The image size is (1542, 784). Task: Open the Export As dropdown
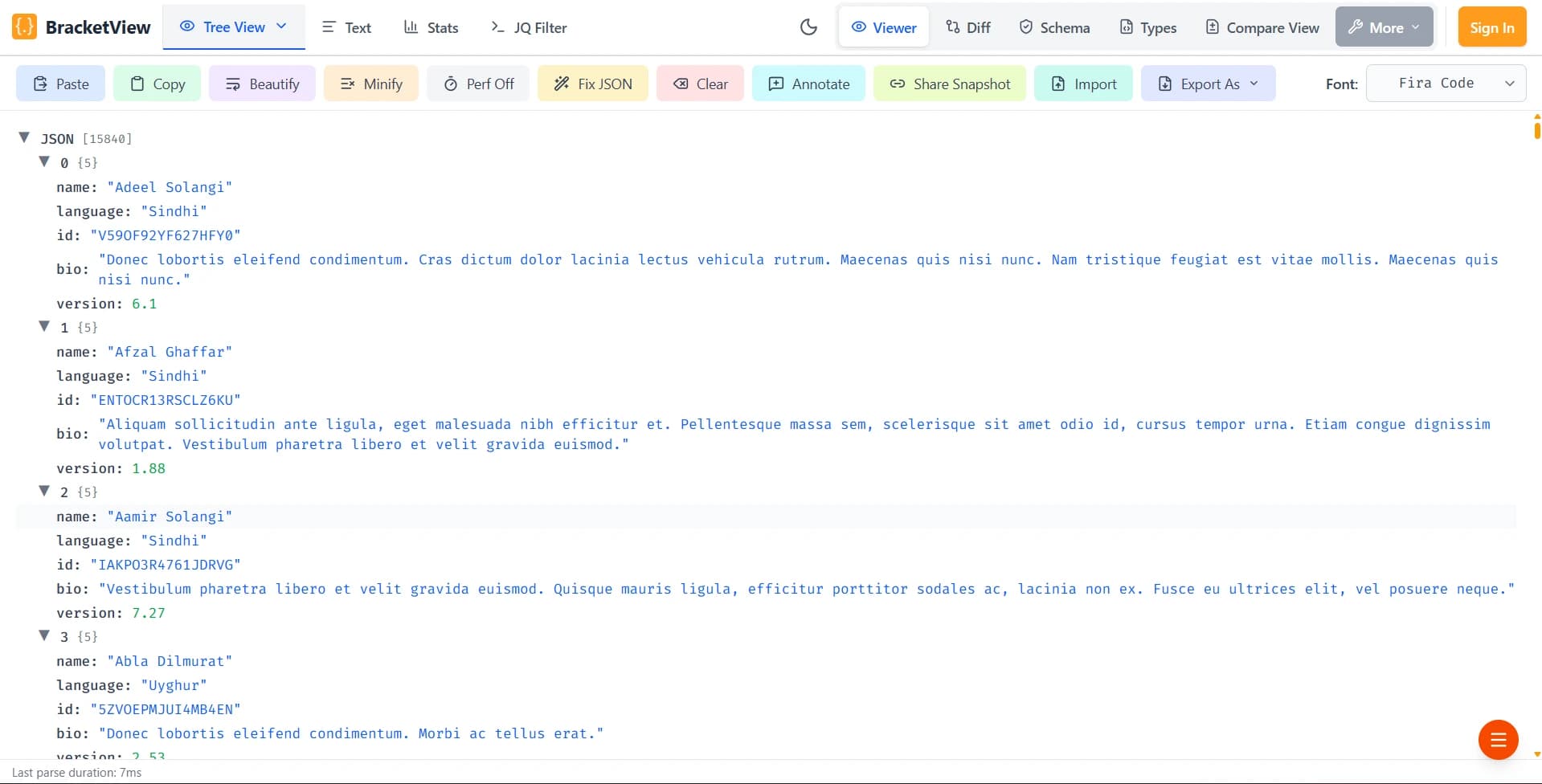[1209, 84]
